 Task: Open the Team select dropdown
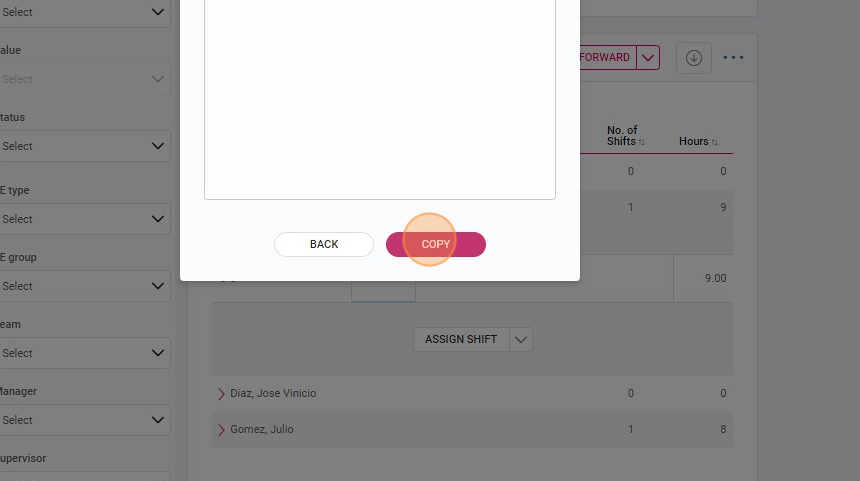83,353
